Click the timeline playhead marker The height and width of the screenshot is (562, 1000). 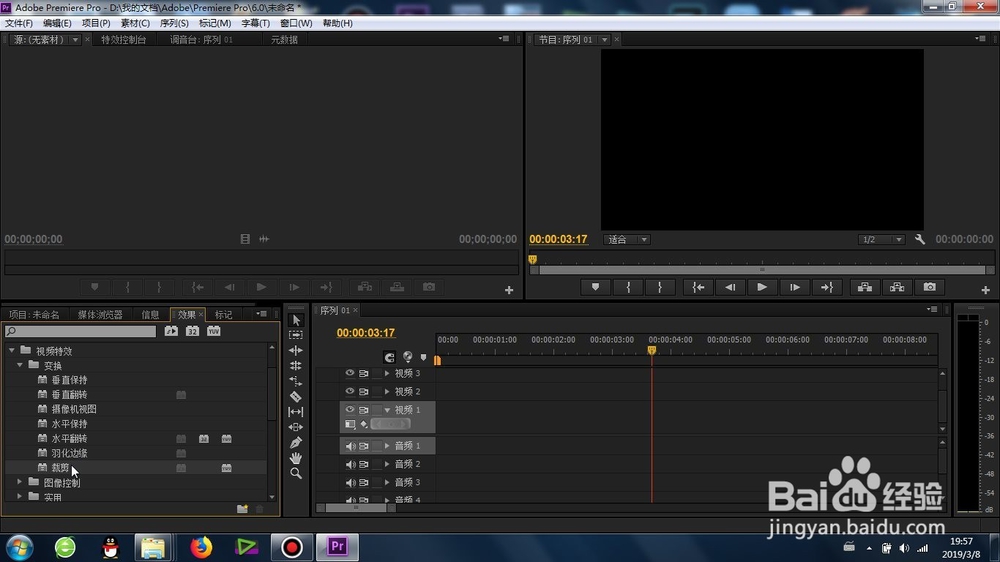652,350
